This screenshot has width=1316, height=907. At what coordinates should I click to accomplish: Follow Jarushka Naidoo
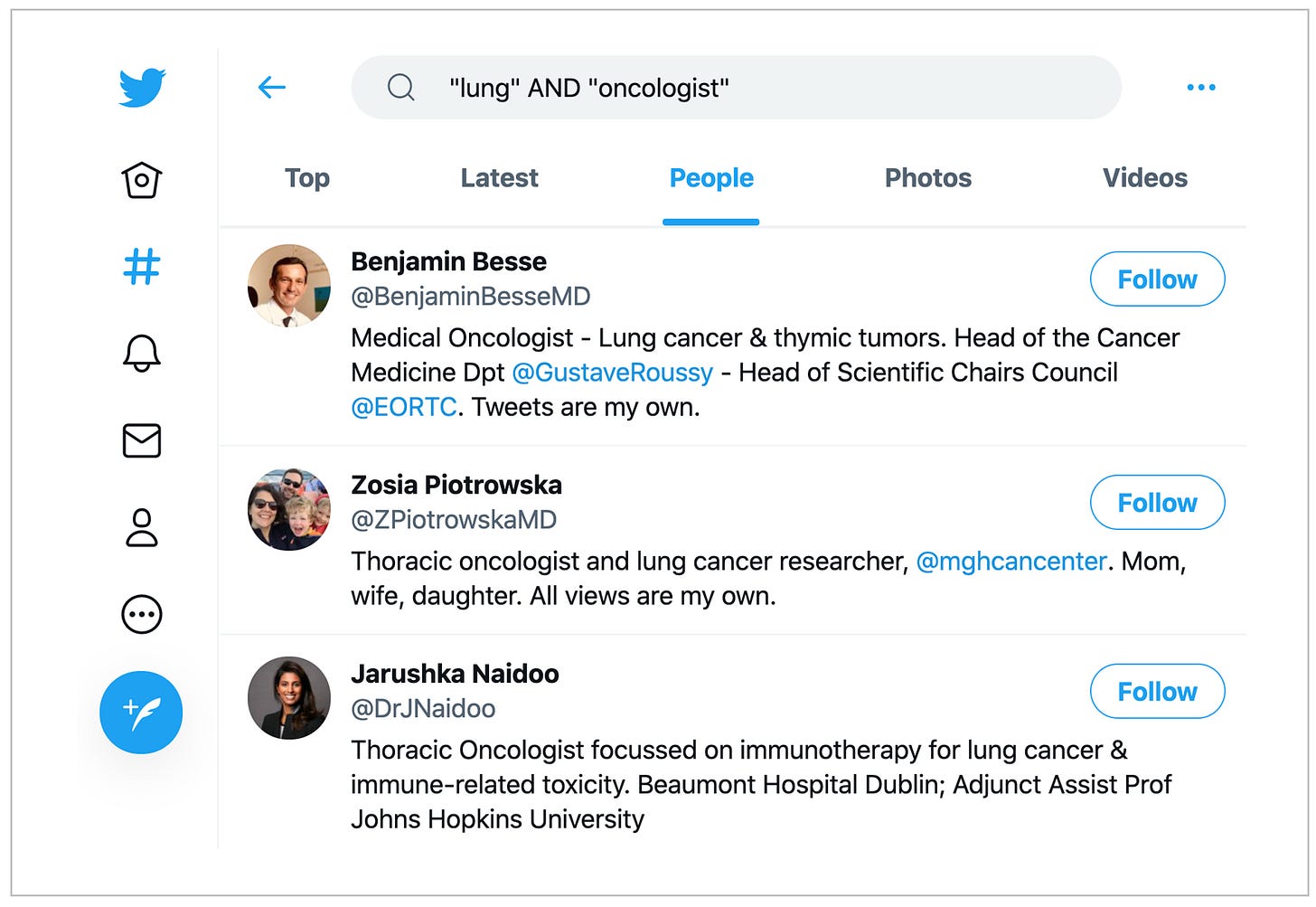click(1158, 692)
